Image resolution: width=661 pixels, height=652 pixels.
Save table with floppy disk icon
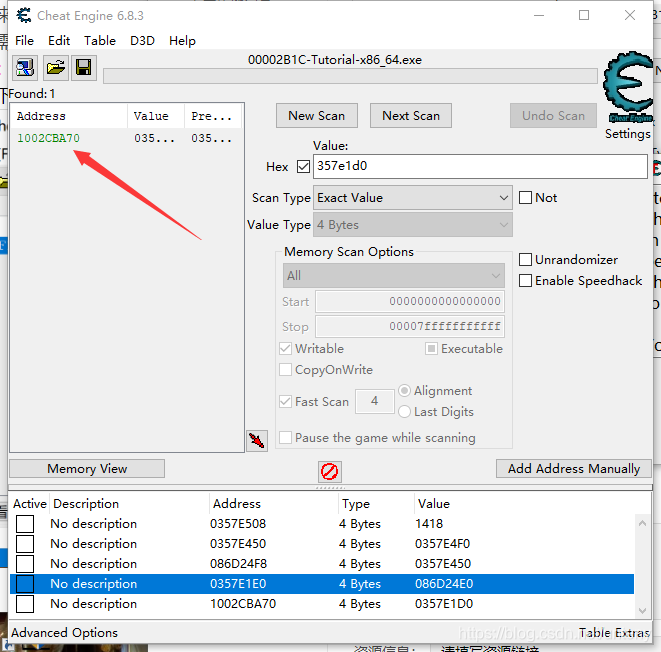click(x=83, y=67)
